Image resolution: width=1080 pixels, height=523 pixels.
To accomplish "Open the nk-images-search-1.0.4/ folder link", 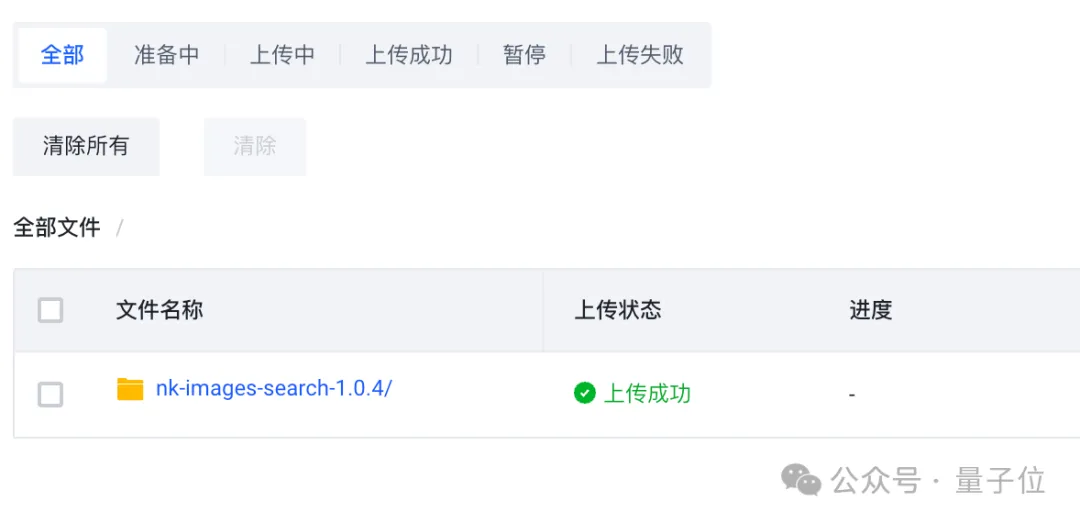I will [273, 389].
